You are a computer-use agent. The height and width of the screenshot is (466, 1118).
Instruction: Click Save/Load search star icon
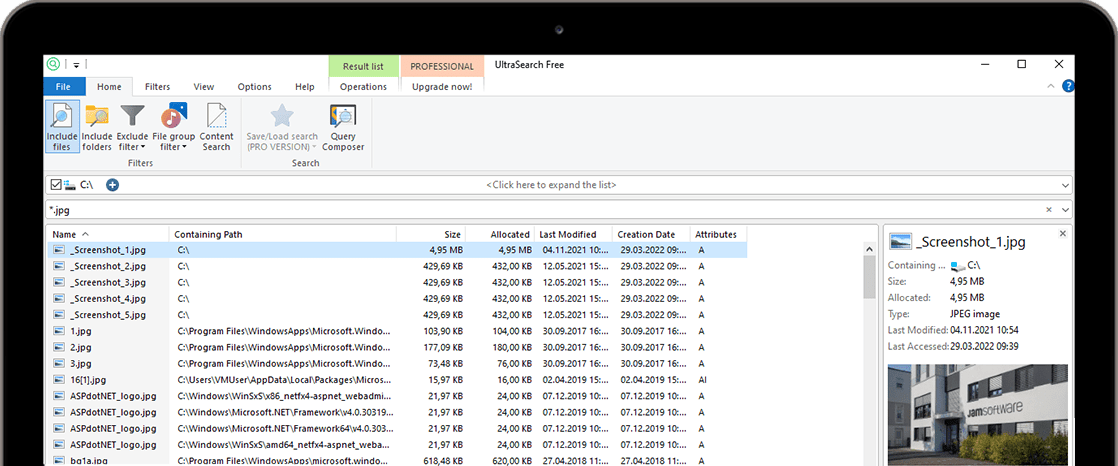click(282, 116)
